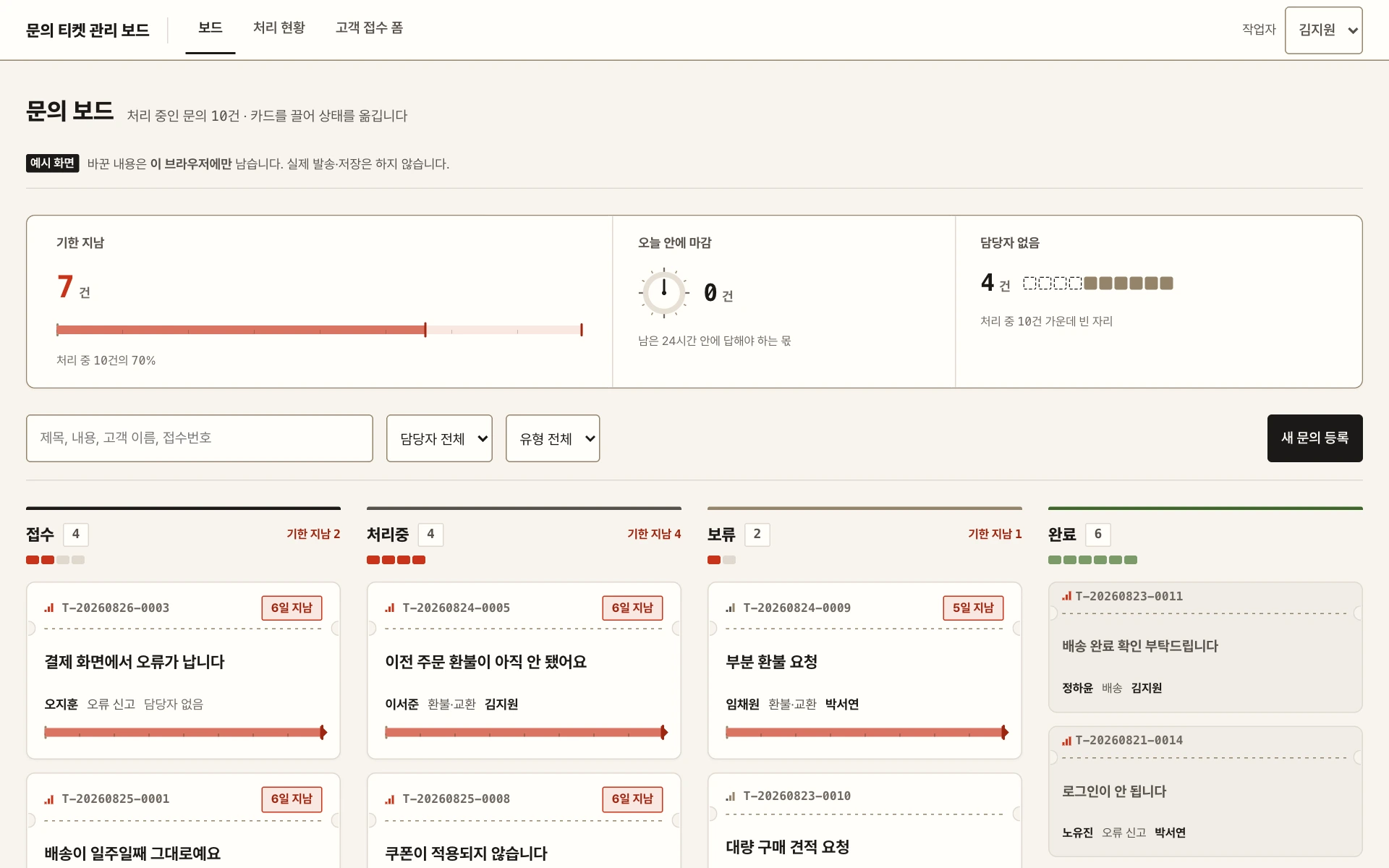Screen dimensions: 1389x868
Task: Open ticket 쿠폰이 적용되지 않습니다
Action: [466, 854]
